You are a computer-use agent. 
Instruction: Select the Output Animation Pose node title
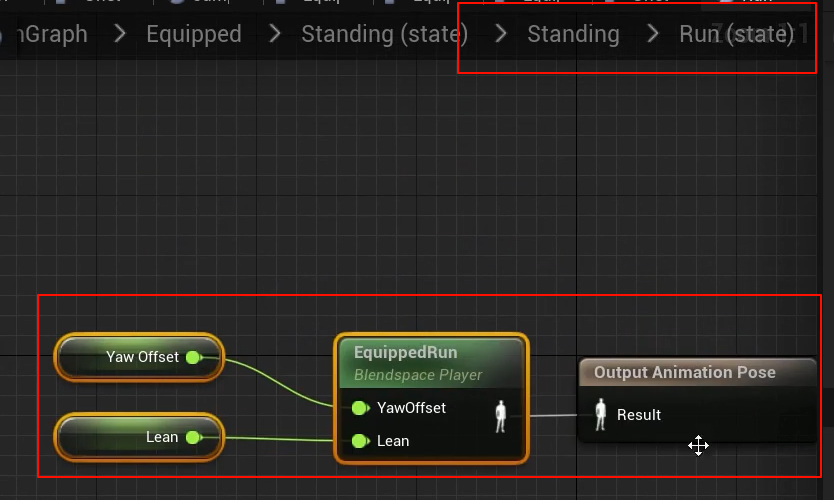[685, 372]
